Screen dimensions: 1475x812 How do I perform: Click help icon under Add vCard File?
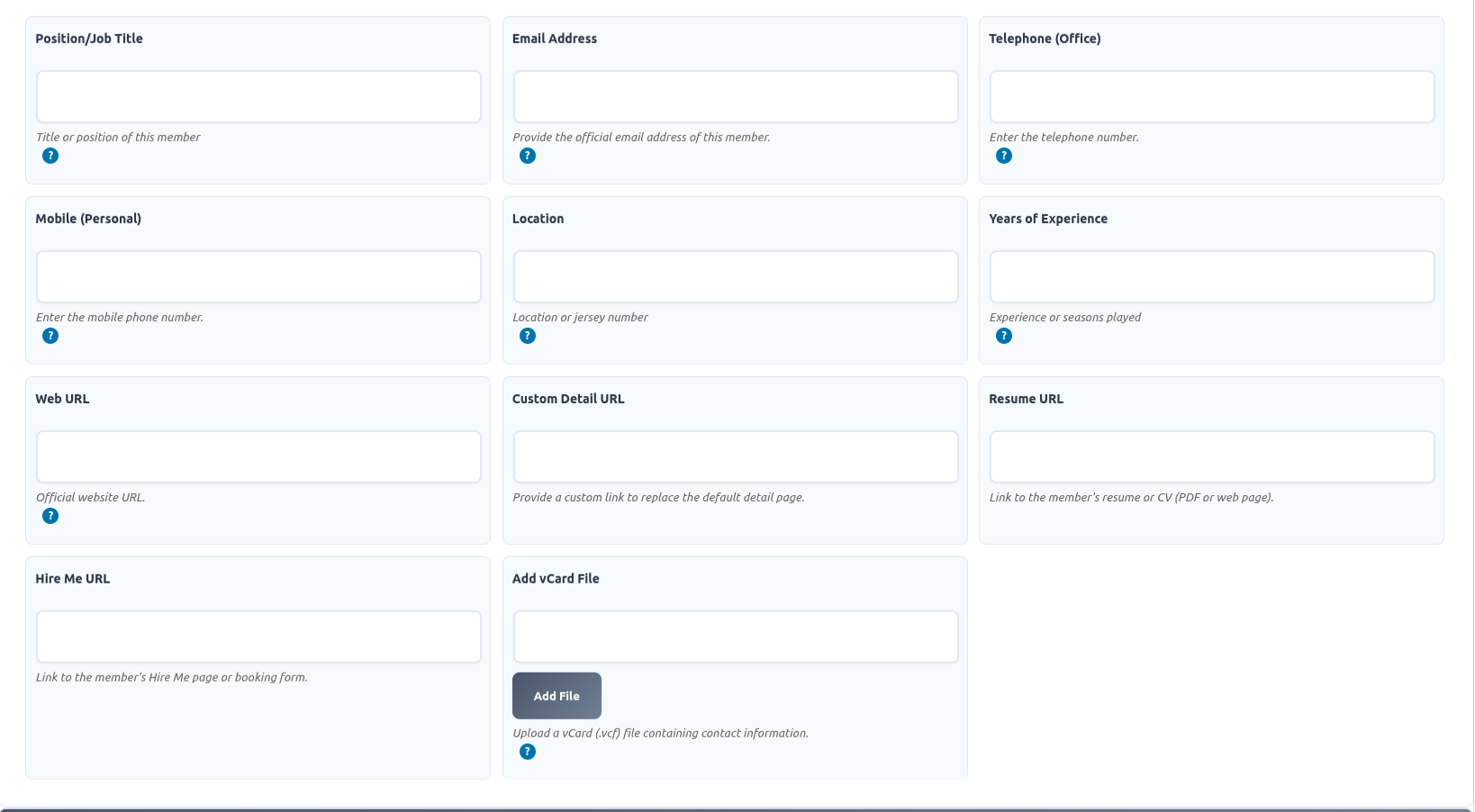tap(528, 752)
